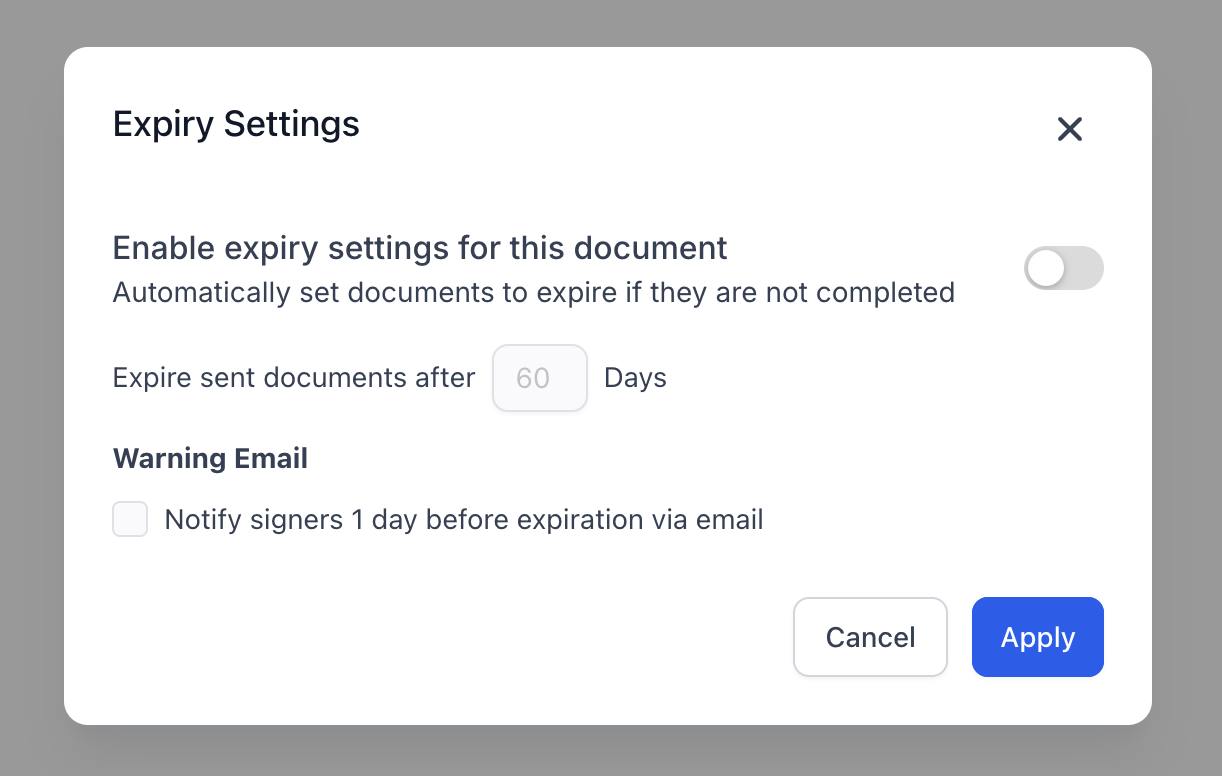Close the Expiry Settings dialog with X
Image resolution: width=1222 pixels, height=776 pixels.
(1070, 129)
